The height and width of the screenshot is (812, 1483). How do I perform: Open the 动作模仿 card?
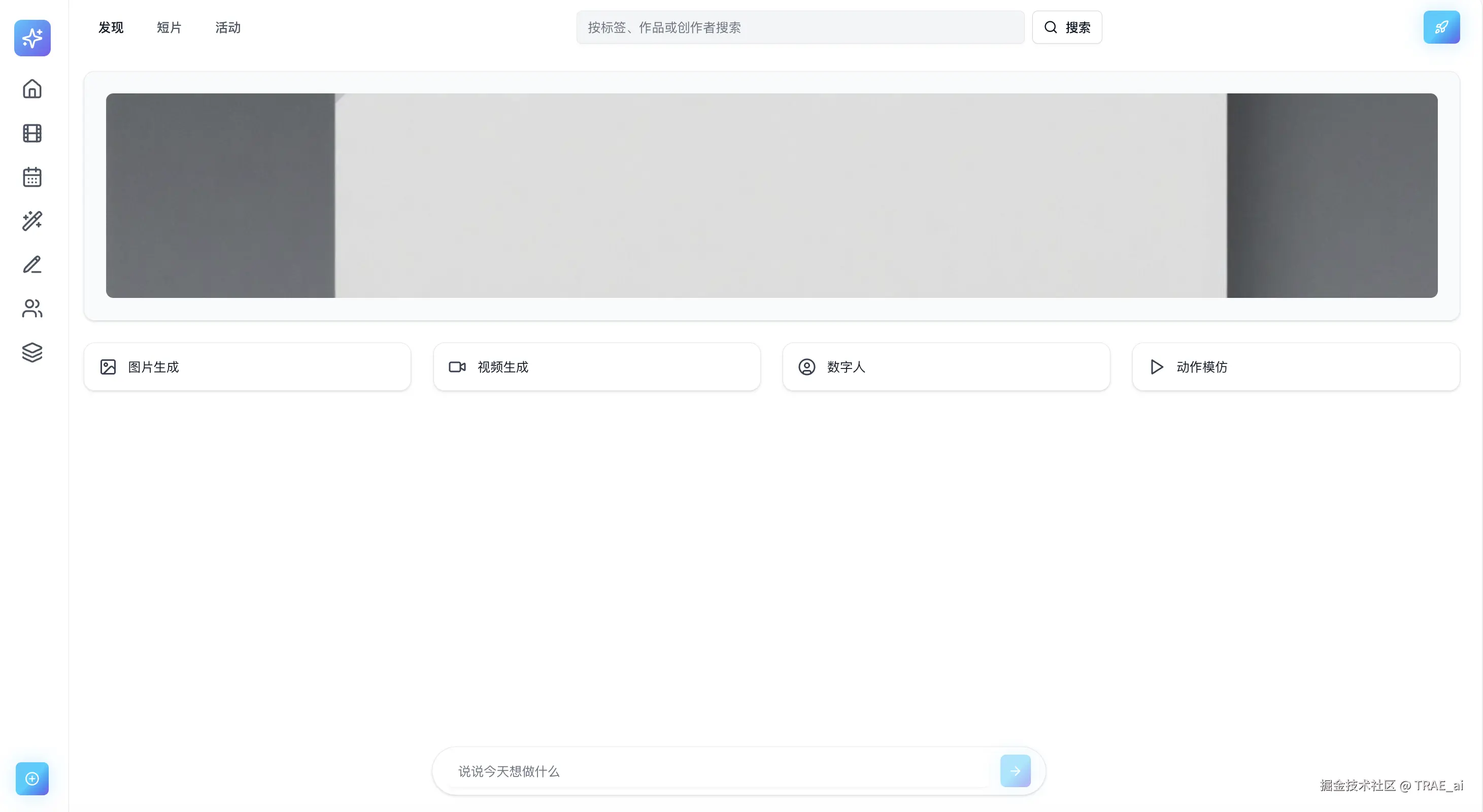[x=1295, y=366]
